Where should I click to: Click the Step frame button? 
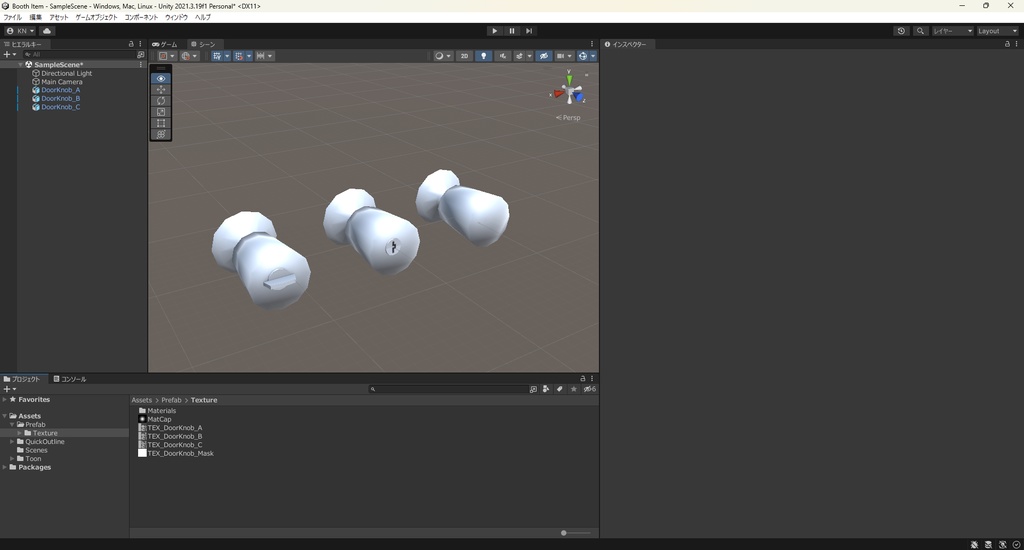coord(529,31)
